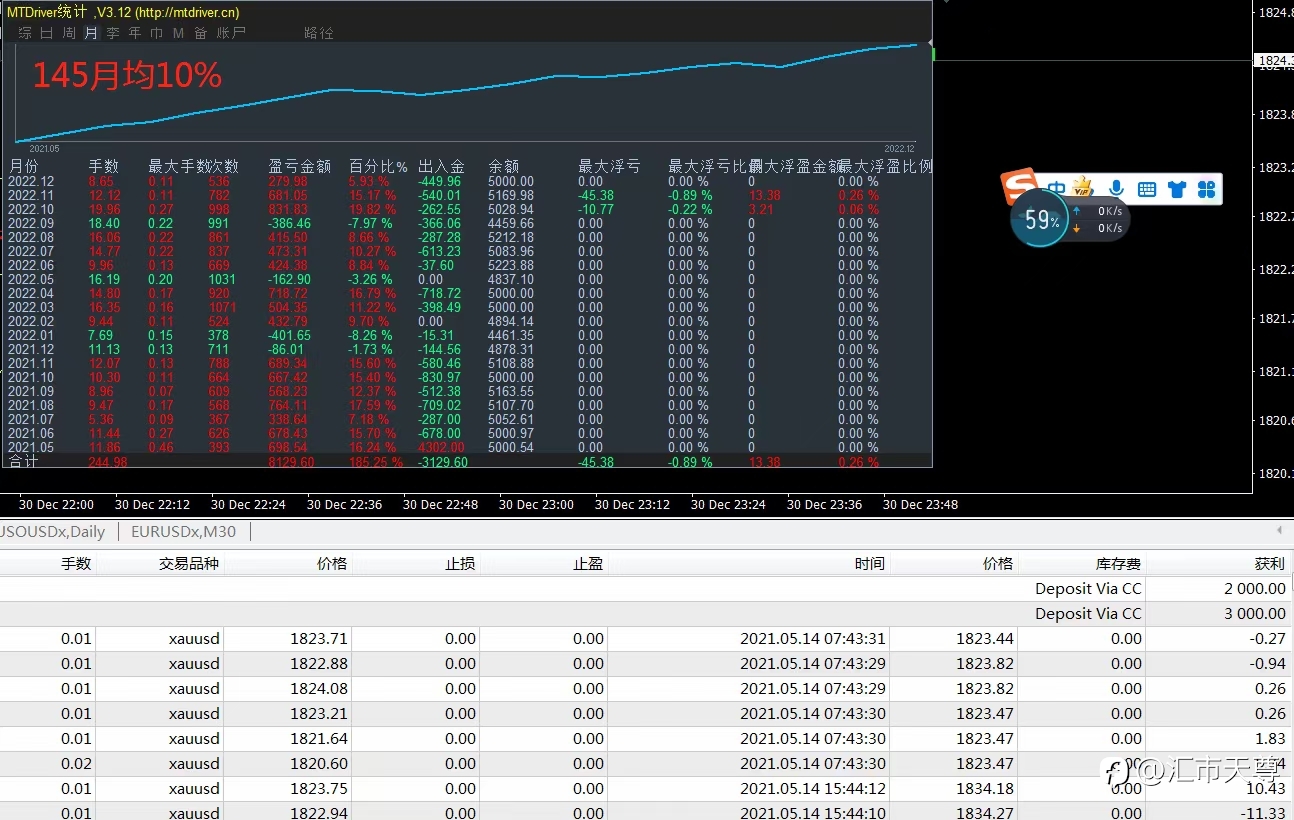Open the EURUSDx,M30 chart tab
The width and height of the screenshot is (1294, 820).
184,532
